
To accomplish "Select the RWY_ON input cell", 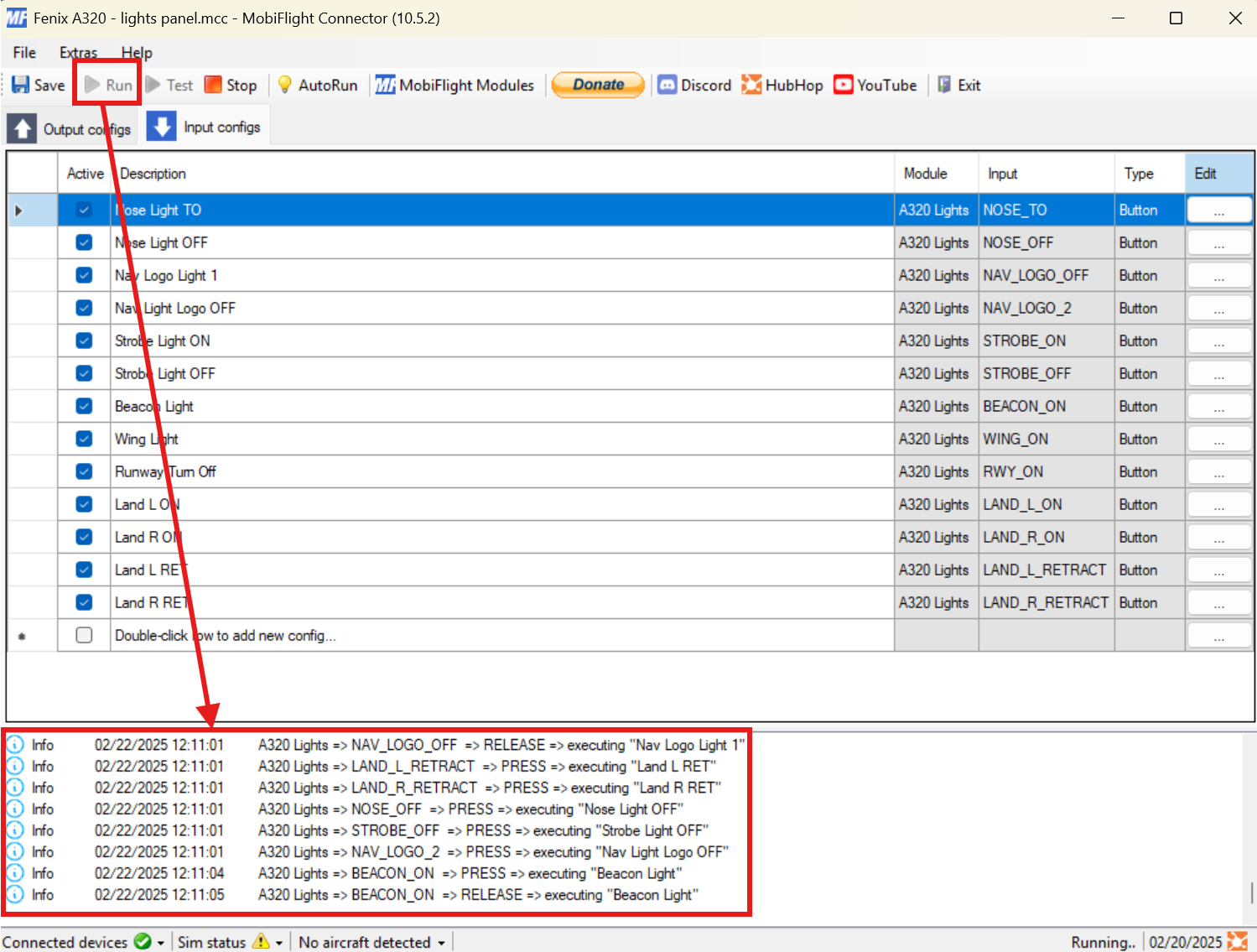I will coord(1047,471).
